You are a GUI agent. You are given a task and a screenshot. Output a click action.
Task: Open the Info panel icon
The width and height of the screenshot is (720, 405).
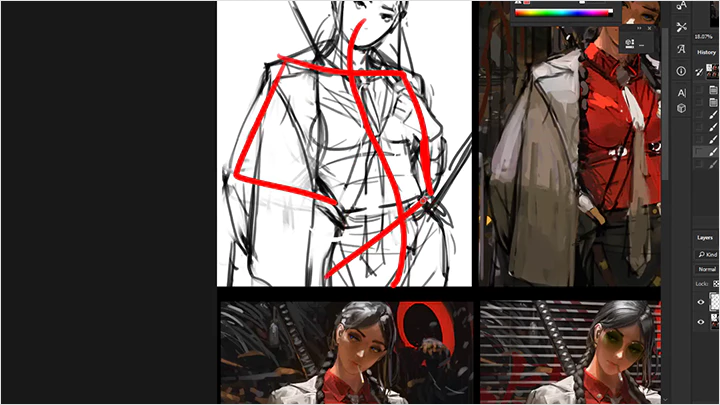681,71
